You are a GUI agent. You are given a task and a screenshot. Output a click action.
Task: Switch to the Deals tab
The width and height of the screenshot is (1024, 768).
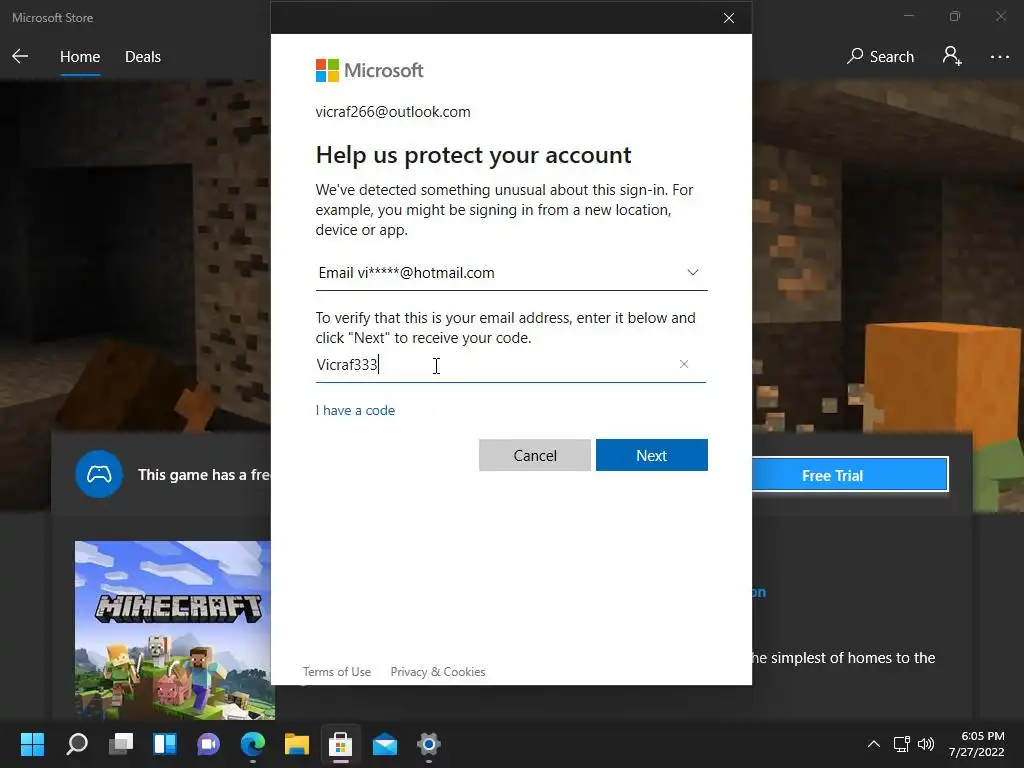(143, 57)
